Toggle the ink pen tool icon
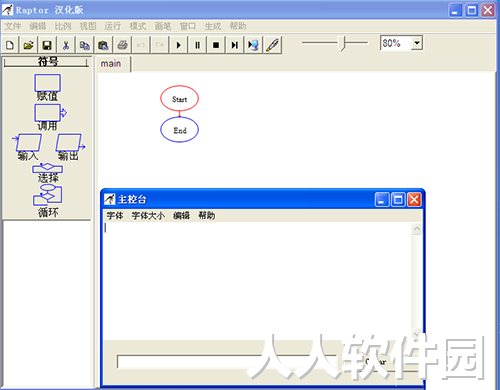The height and width of the screenshot is (390, 500). pos(272,45)
